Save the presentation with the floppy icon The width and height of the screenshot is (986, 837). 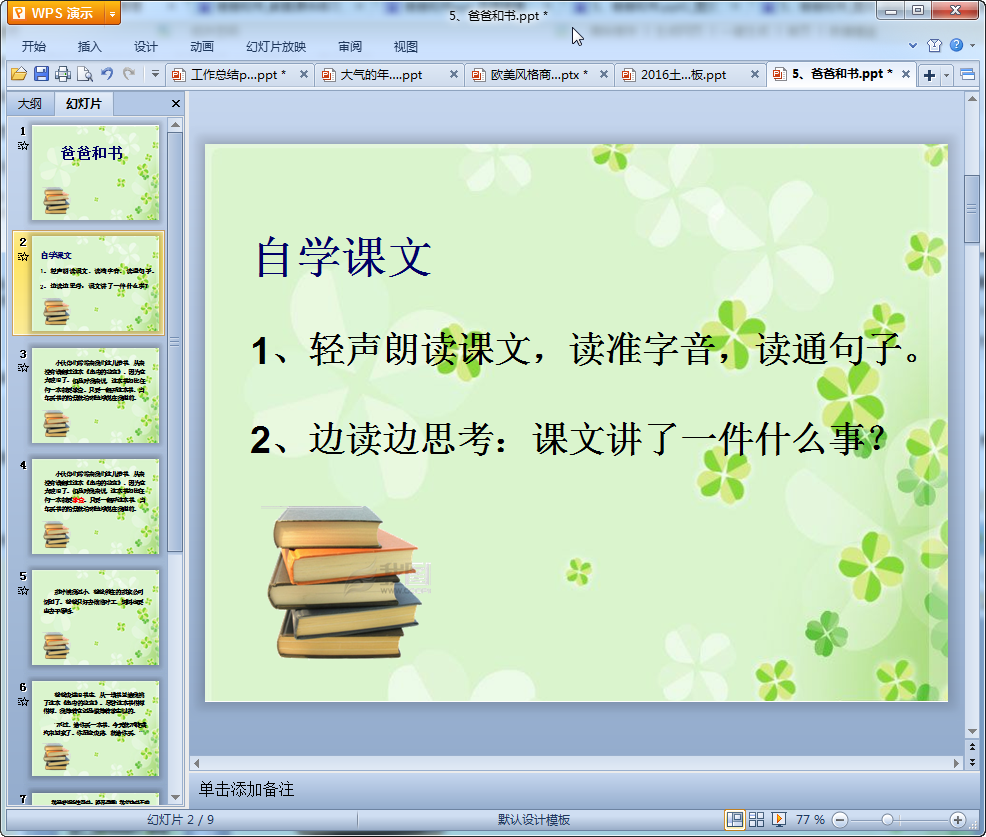coord(42,74)
